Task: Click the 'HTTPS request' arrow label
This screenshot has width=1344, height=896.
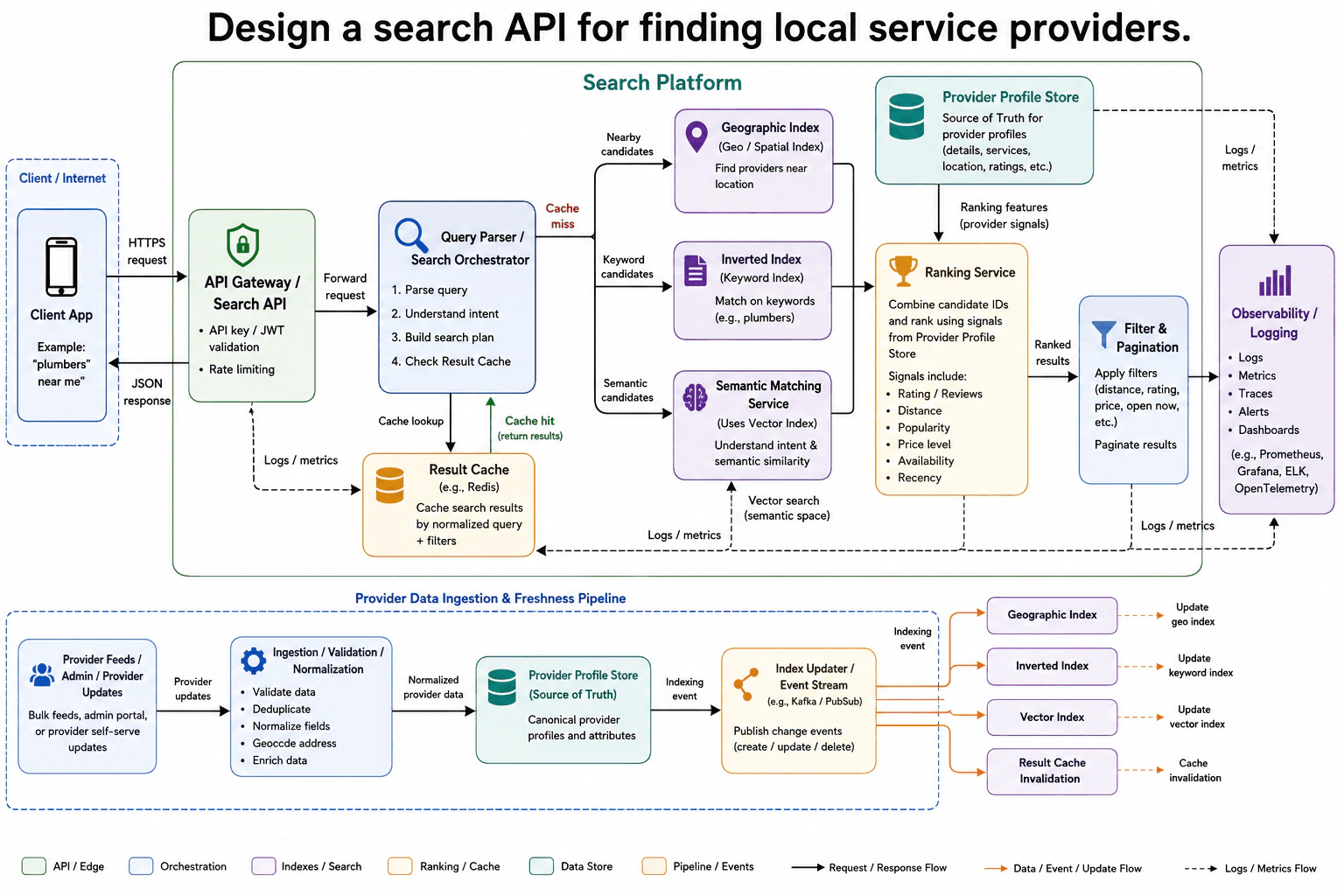Action: [x=147, y=251]
